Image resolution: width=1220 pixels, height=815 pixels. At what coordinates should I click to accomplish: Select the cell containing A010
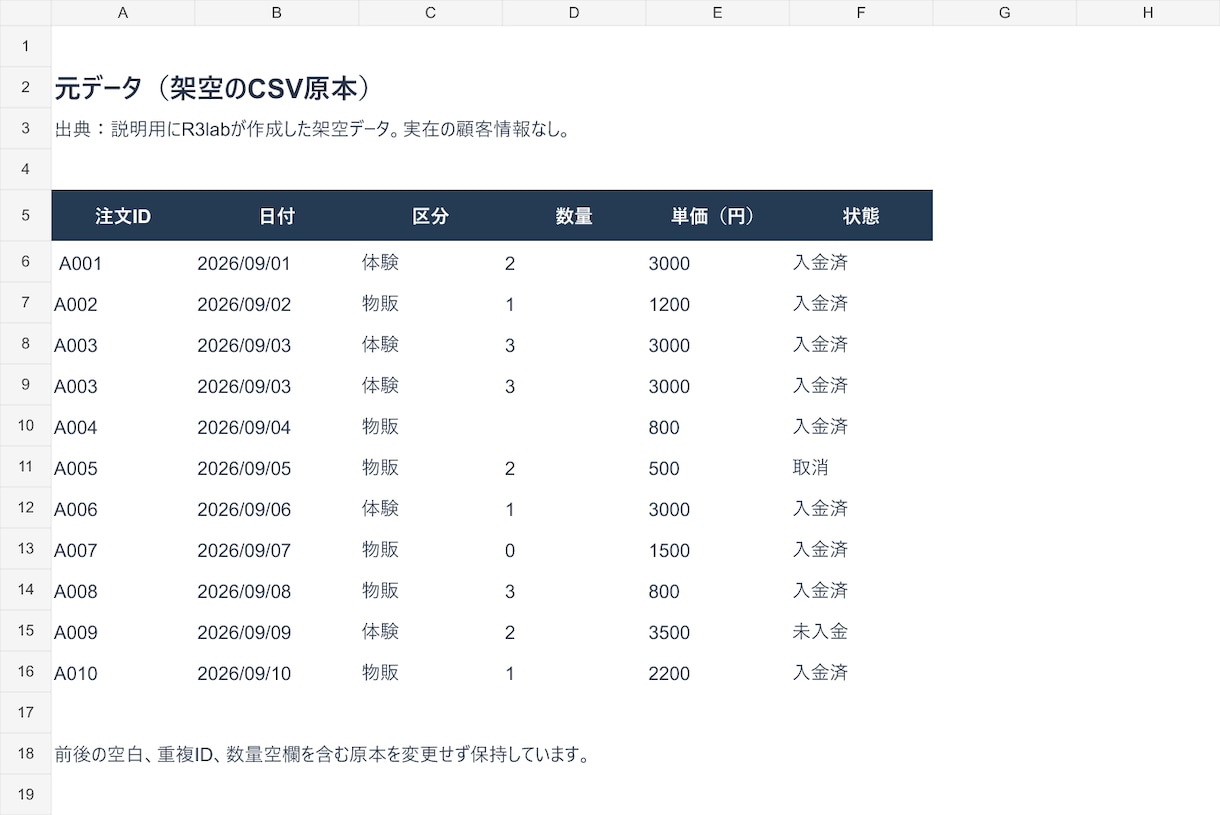coord(123,673)
